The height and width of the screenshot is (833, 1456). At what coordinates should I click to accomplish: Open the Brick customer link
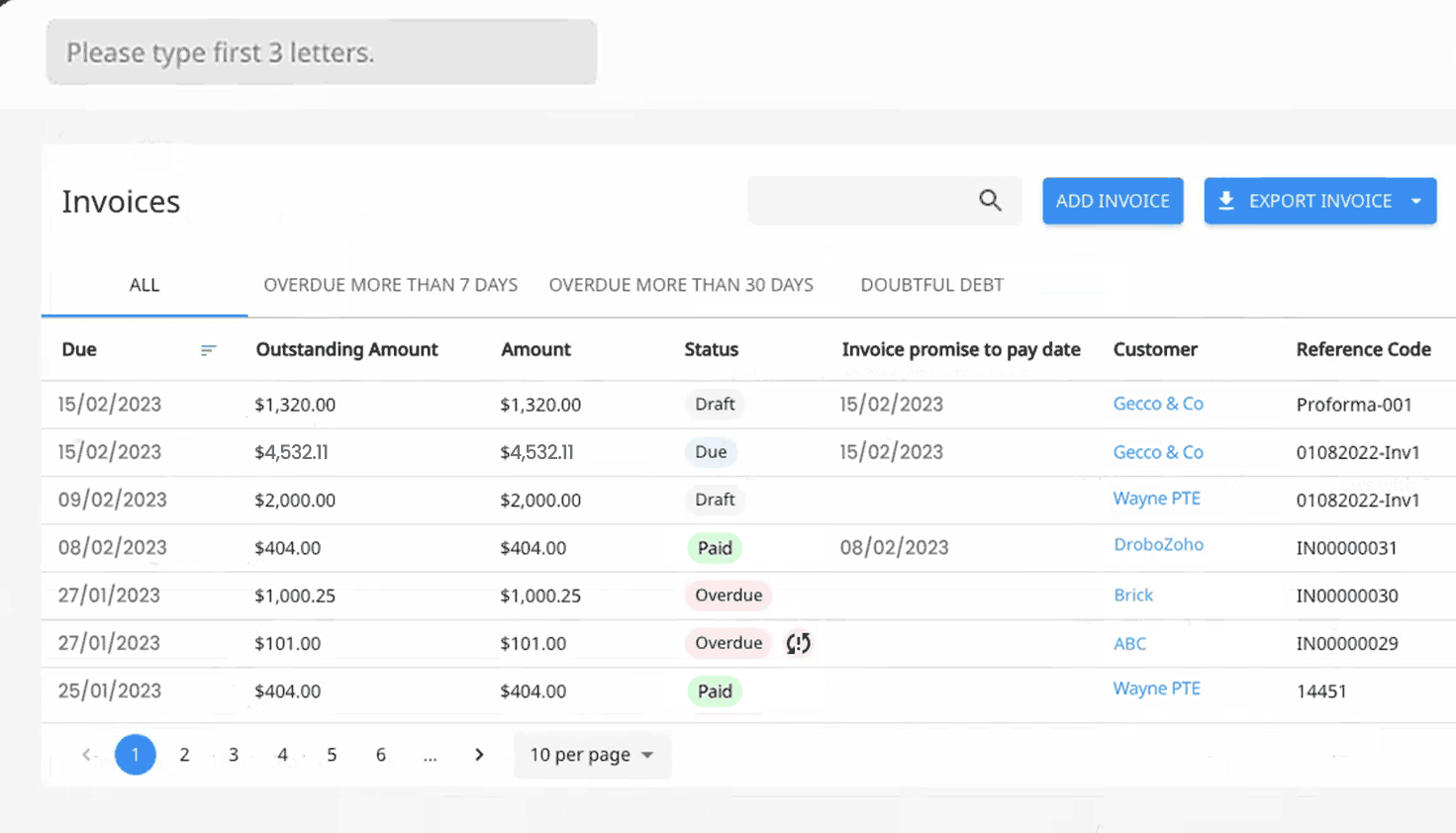click(1133, 596)
